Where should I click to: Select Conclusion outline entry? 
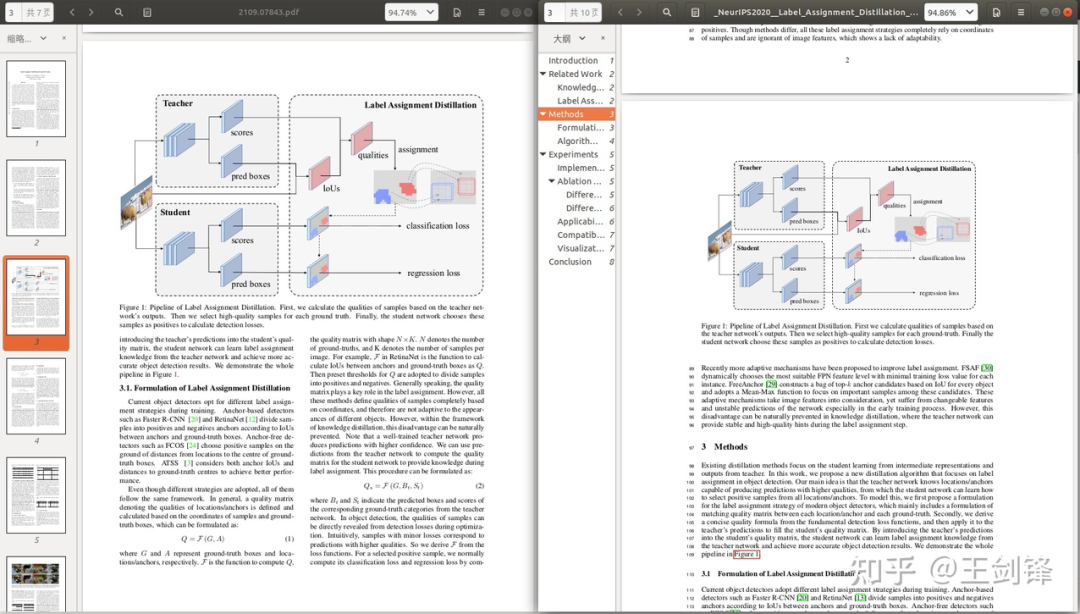click(570, 262)
